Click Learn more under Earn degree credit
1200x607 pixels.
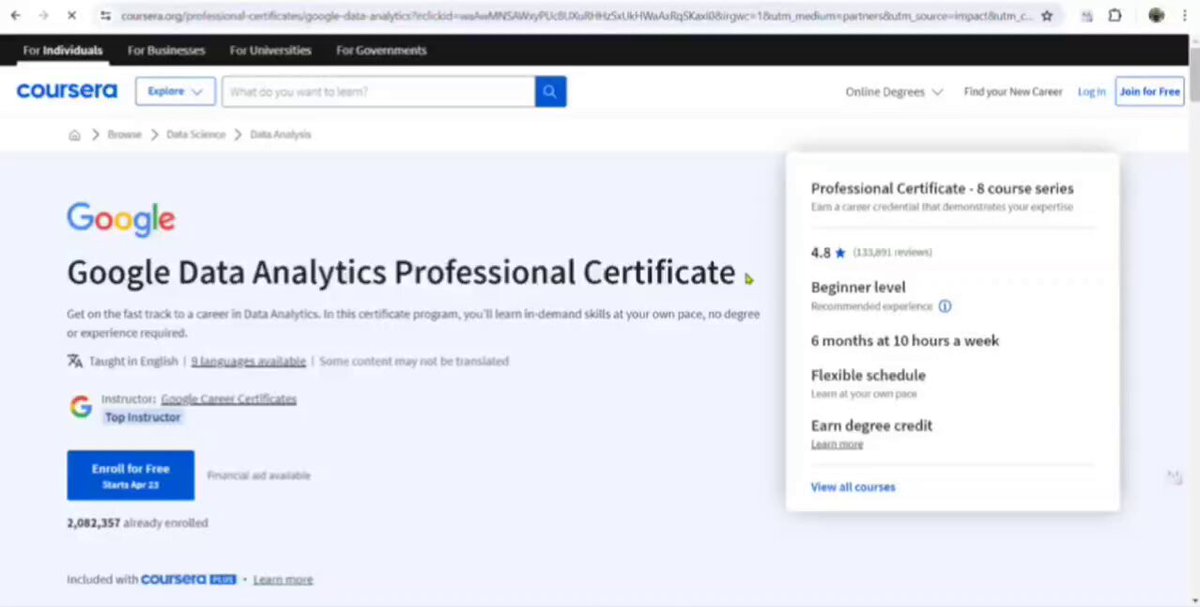[x=837, y=444]
